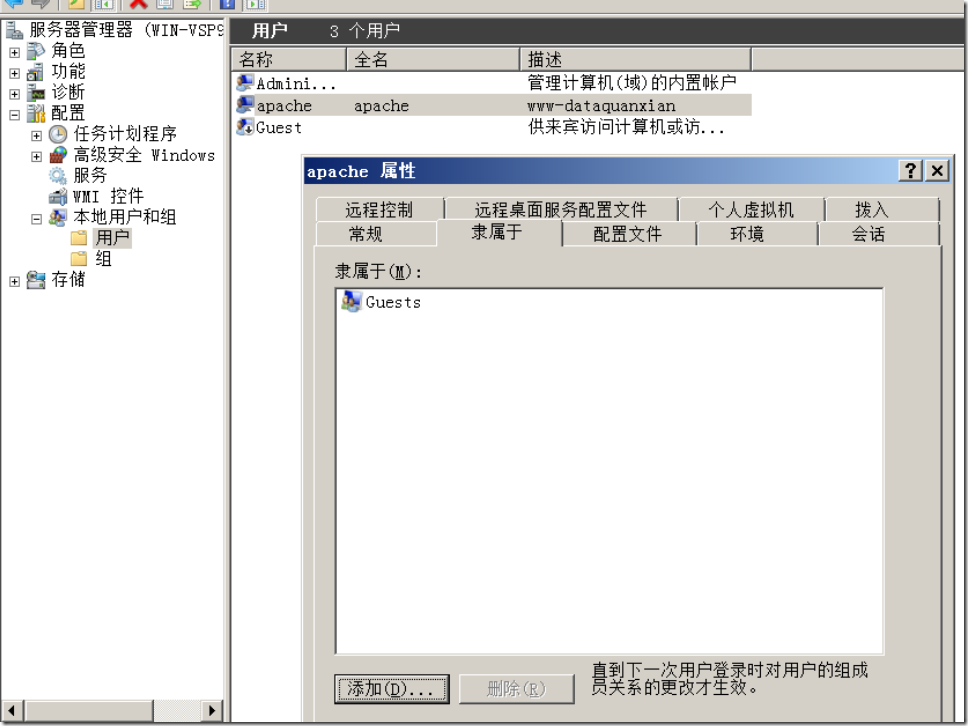Click the WMI 控件 icon
This screenshot has height=726, width=968.
pos(58,197)
